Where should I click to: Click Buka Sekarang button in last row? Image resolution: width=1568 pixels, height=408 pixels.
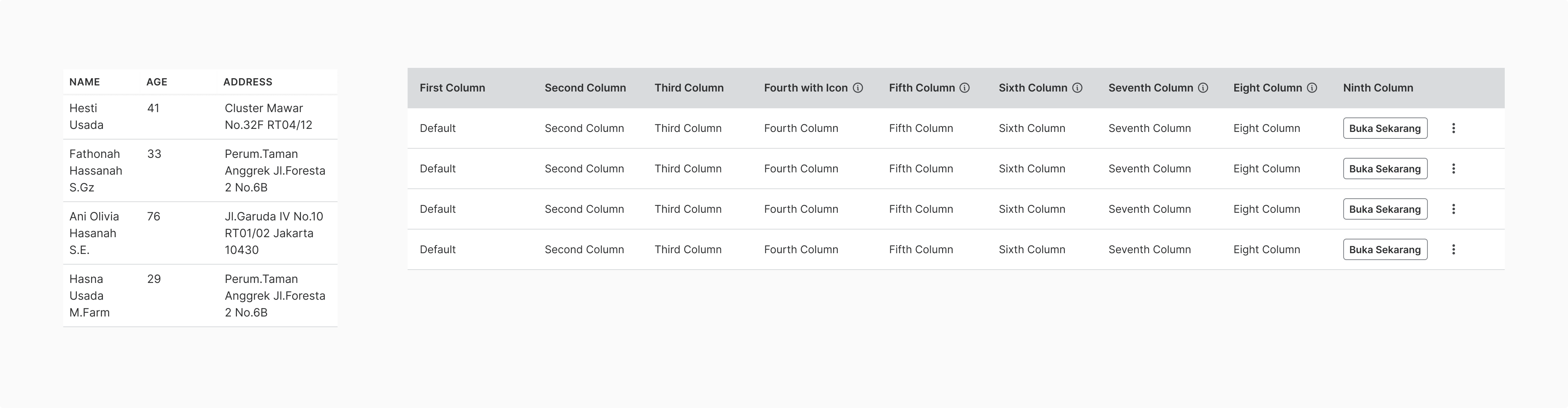(x=1385, y=249)
